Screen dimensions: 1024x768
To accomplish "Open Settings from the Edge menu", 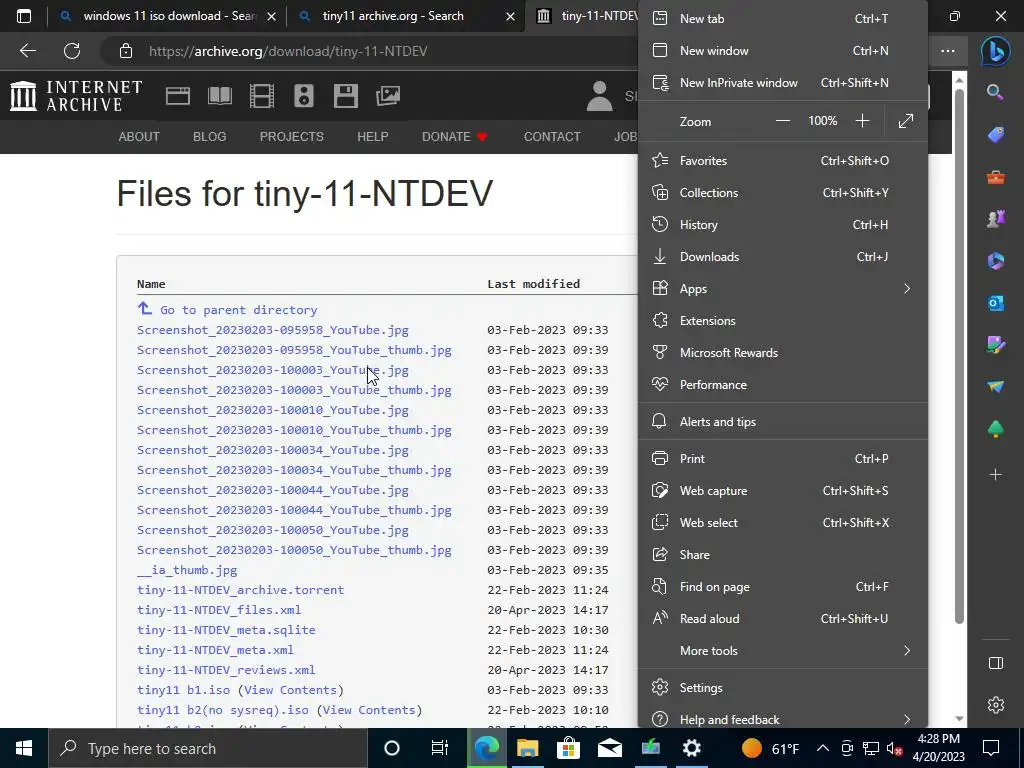I will [x=782, y=688].
